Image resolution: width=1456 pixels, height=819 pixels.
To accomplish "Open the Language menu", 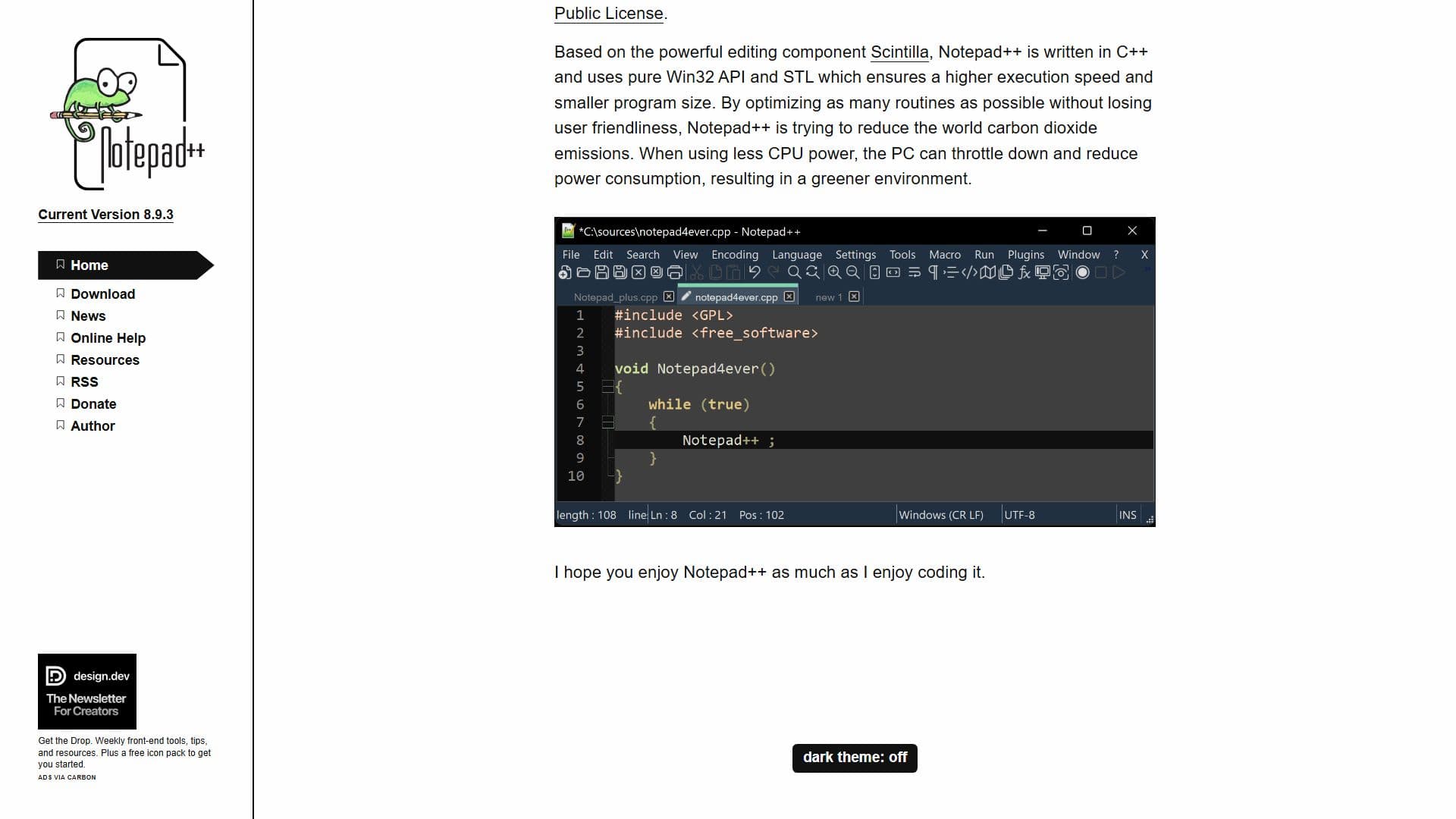I will [797, 255].
